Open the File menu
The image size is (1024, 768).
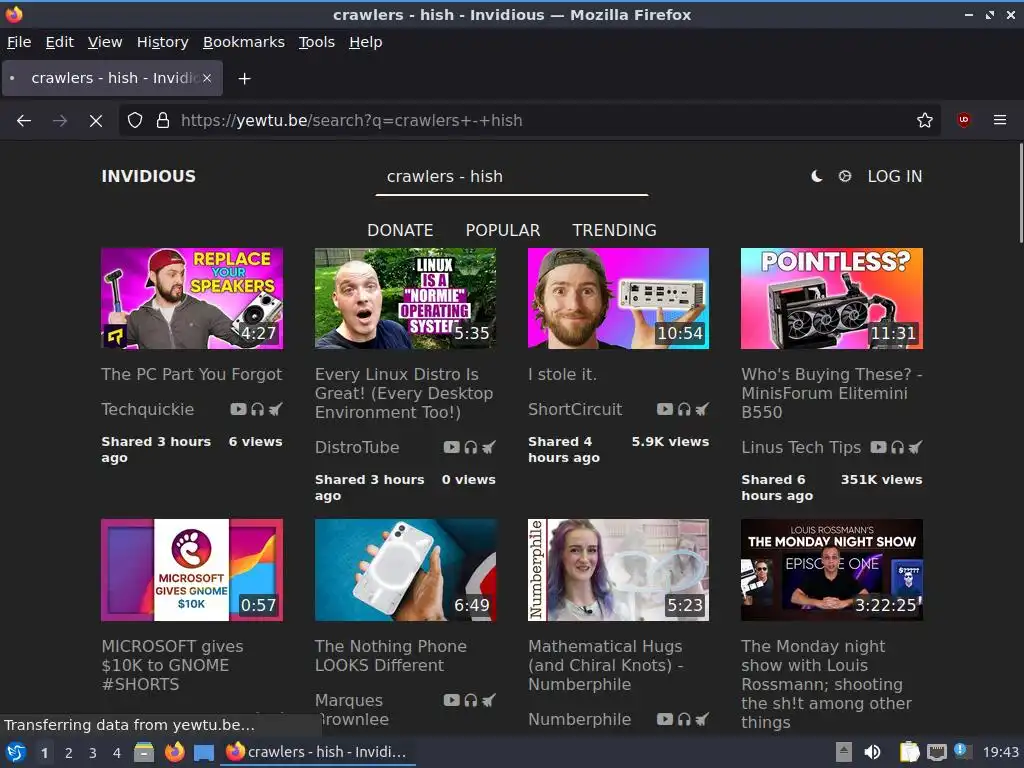pos(19,42)
